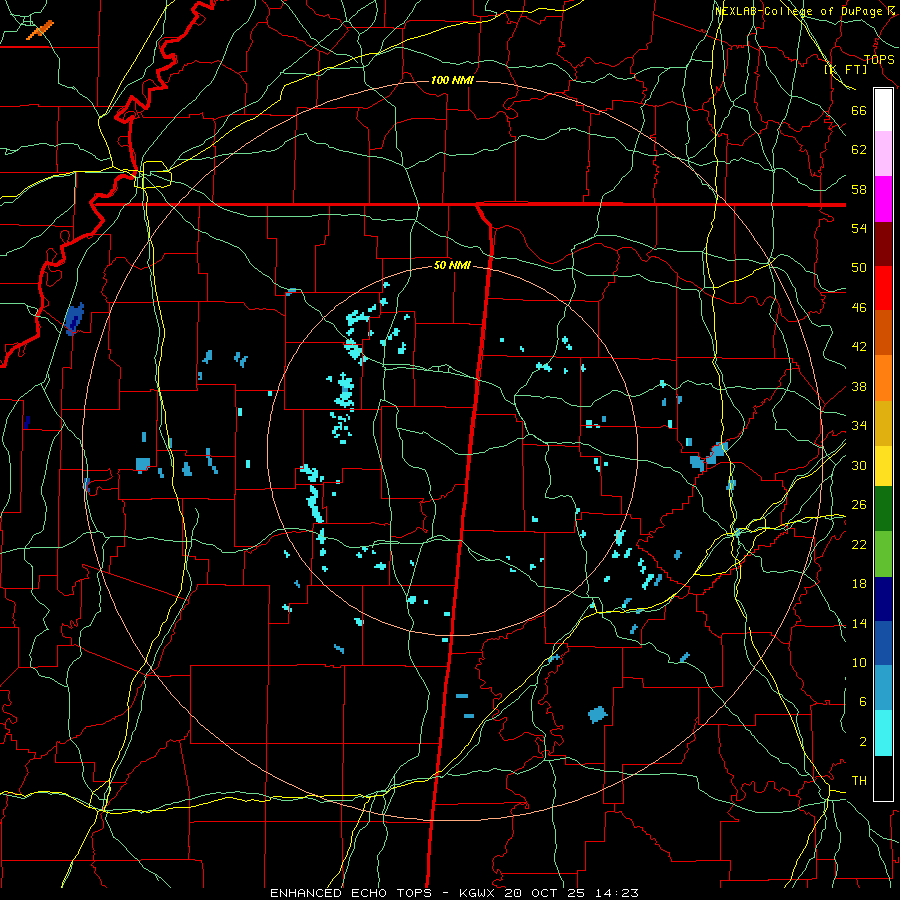This screenshot has width=900, height=900.
Task: Select the light pink legend swatch
Action: [x=883, y=154]
